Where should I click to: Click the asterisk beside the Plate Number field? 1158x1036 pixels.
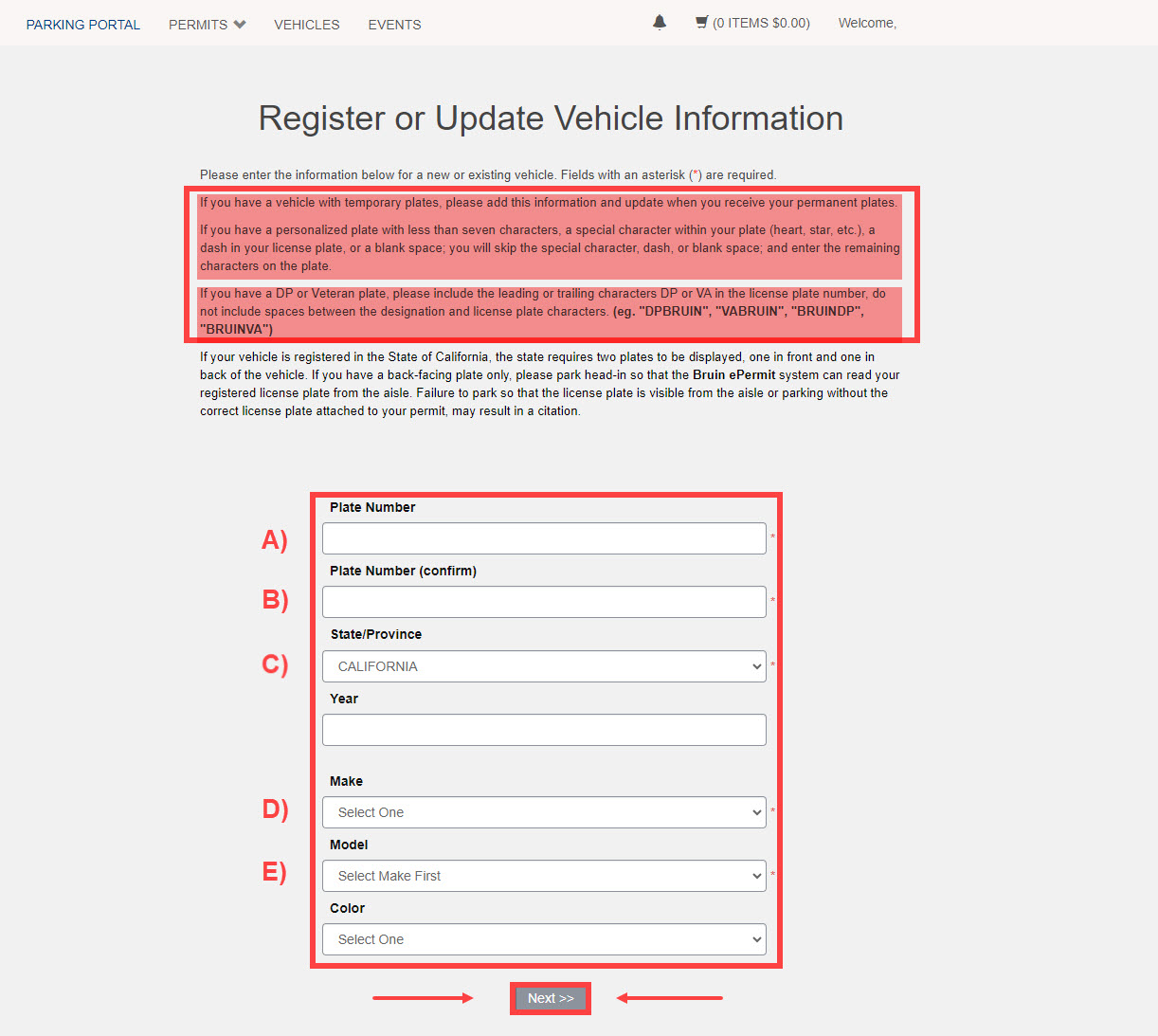(x=771, y=537)
